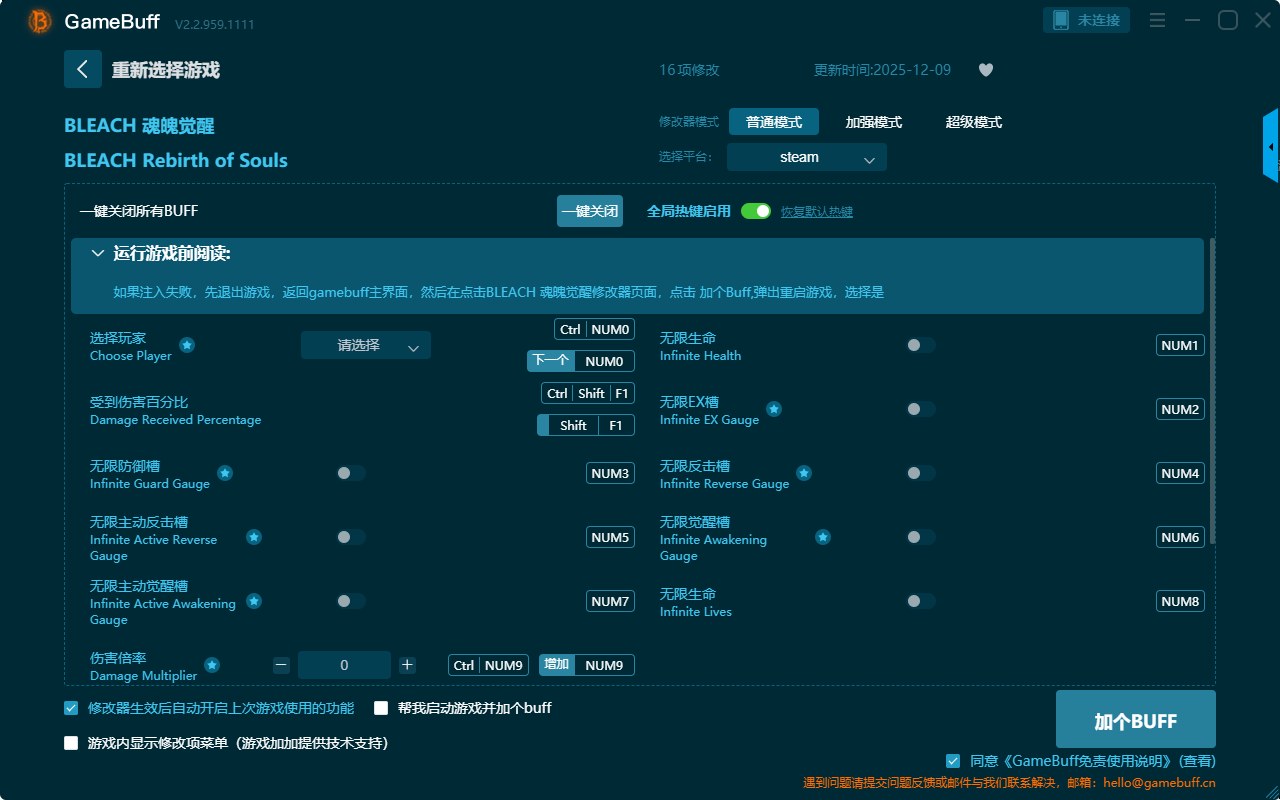
Task: Click plus to increase Damage Multiplier
Action: pyautogui.click(x=407, y=665)
